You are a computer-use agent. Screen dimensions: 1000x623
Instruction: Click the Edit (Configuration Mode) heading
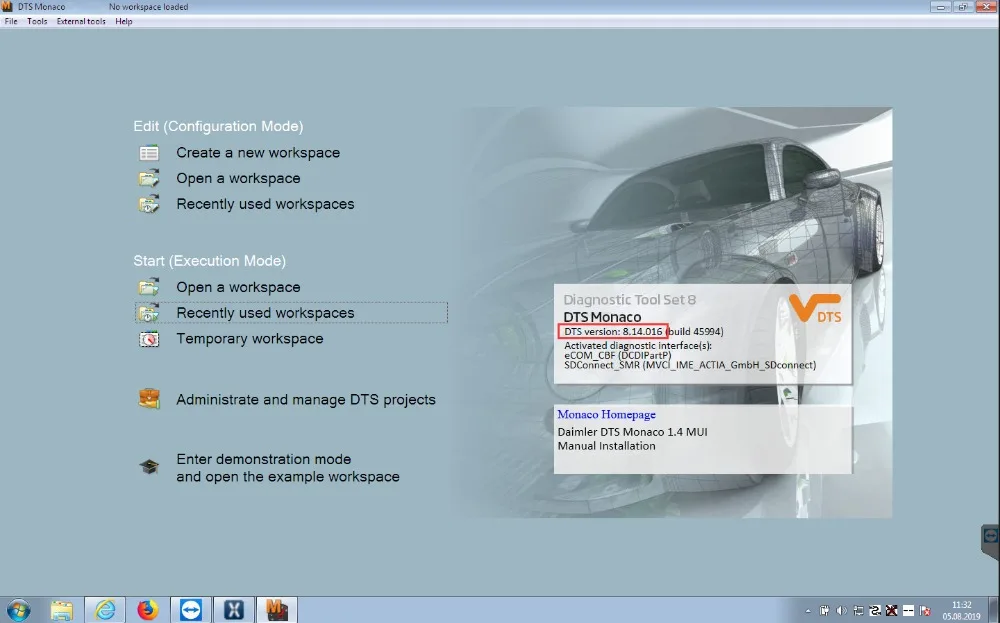click(218, 126)
